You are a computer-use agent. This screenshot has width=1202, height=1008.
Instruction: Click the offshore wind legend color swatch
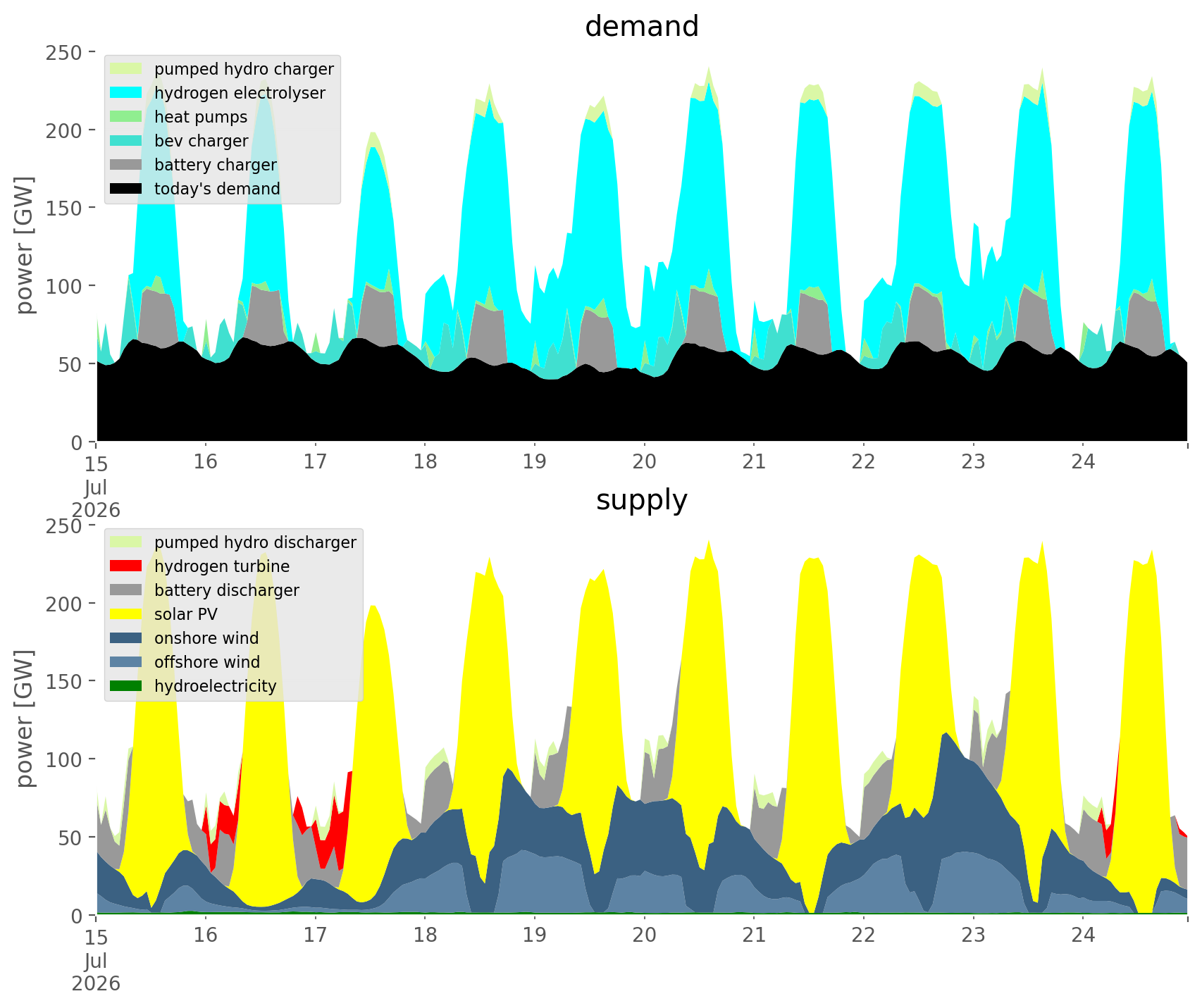pos(126,662)
